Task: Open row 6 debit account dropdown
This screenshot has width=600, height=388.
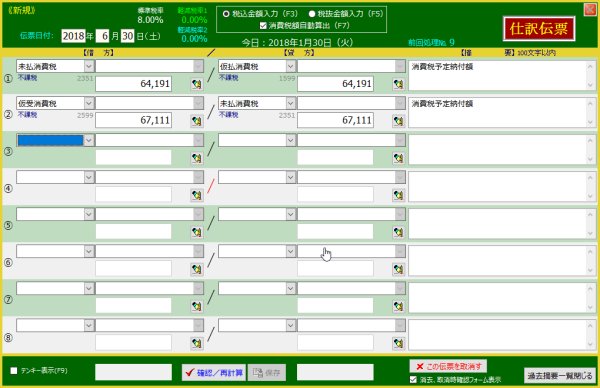Action: tap(89, 251)
